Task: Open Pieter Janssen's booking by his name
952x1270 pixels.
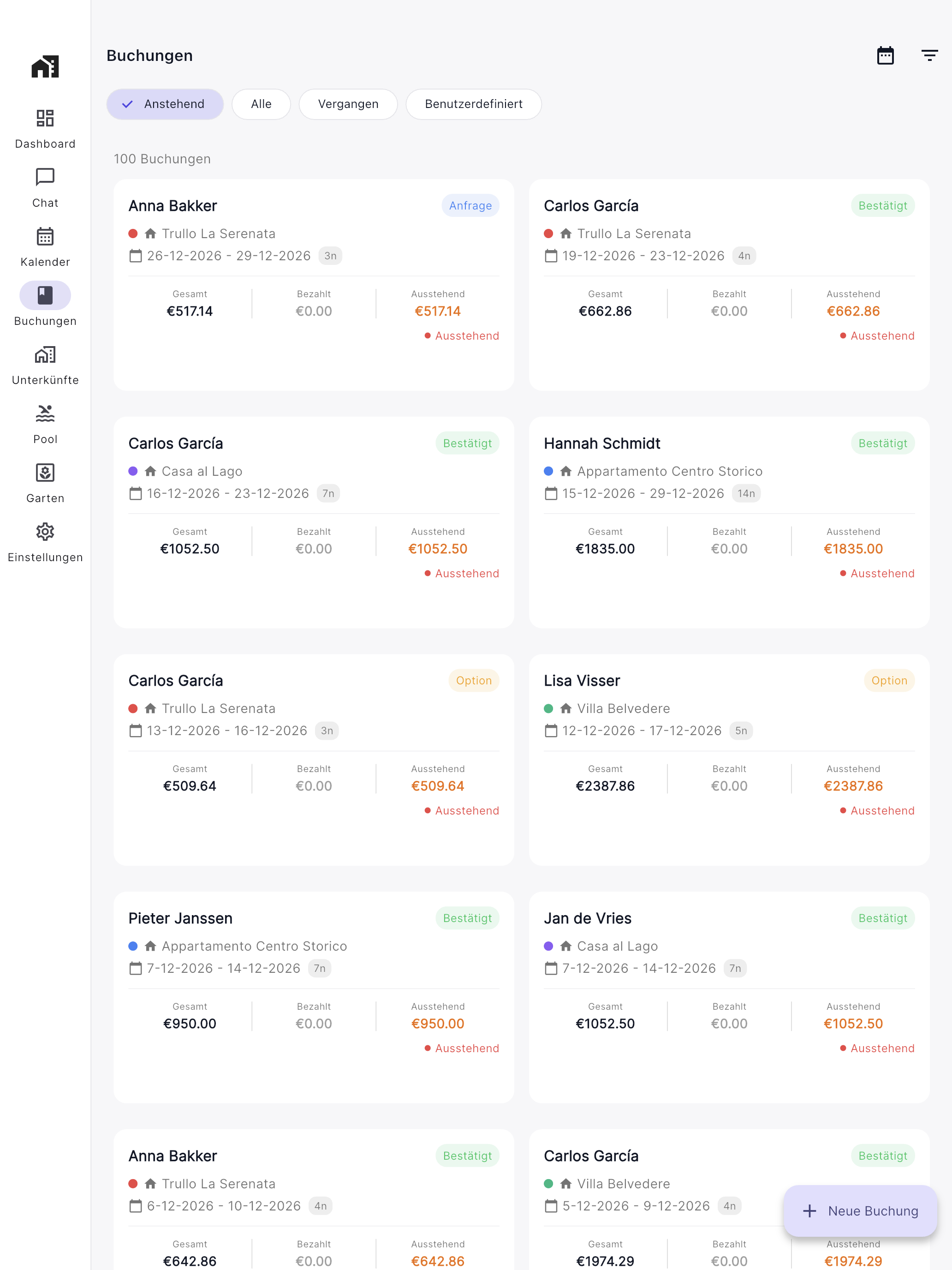Action: coord(181,918)
